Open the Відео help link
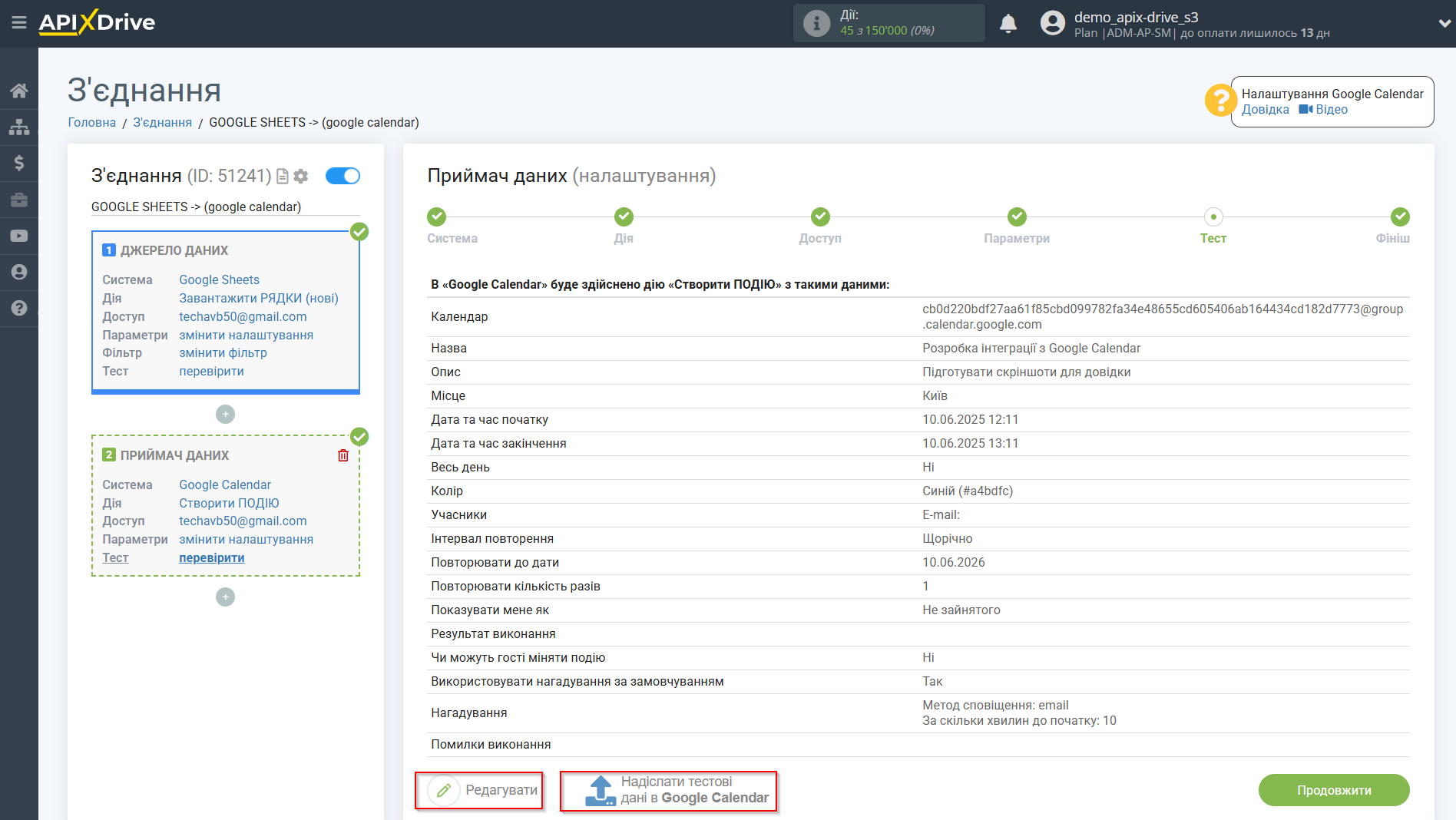The width and height of the screenshot is (1456, 820). point(1323,110)
